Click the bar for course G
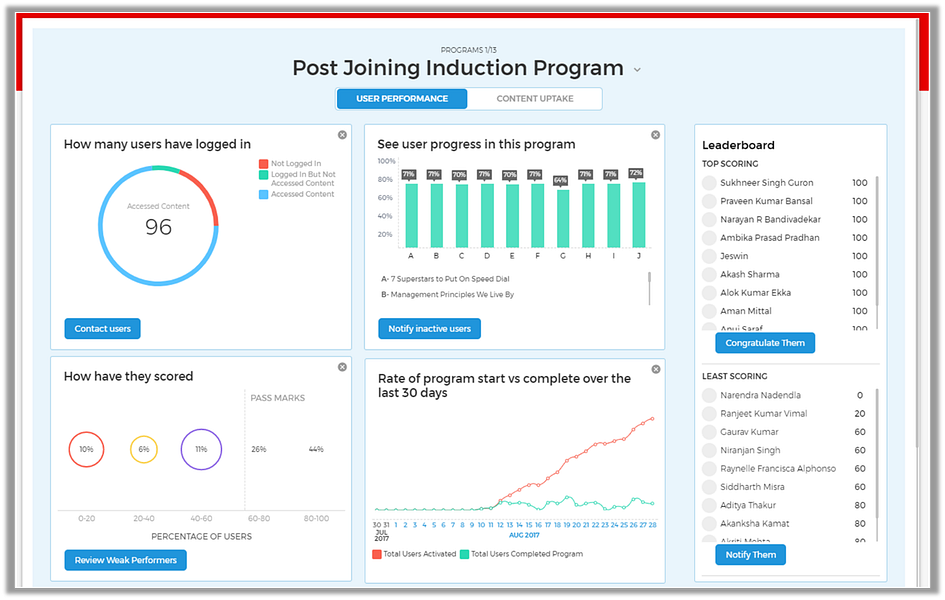The width and height of the screenshot is (945, 600). click(563, 219)
